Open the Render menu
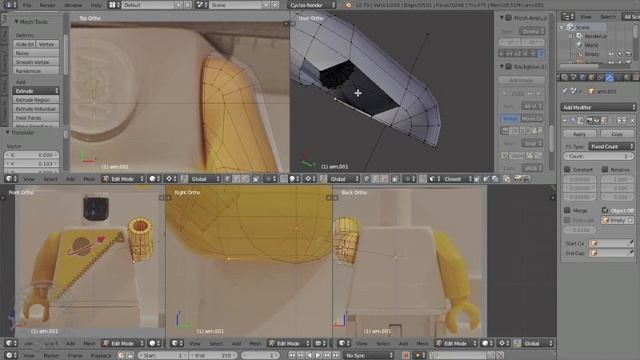The image size is (640, 360). 47,5
